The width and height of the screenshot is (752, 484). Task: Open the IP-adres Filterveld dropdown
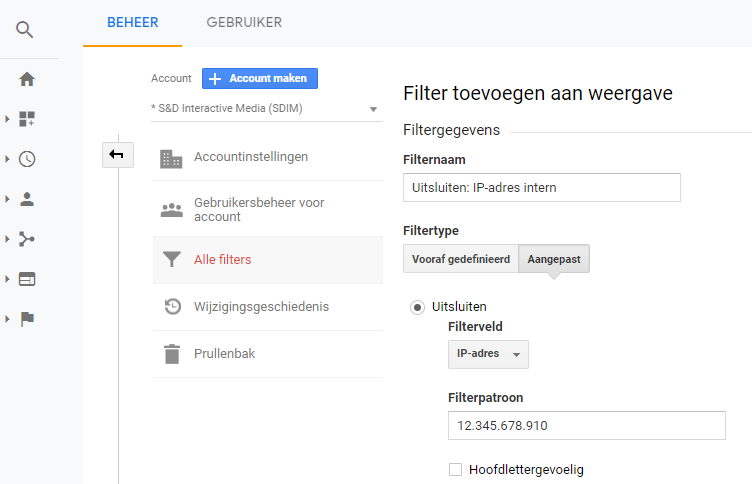(x=488, y=354)
